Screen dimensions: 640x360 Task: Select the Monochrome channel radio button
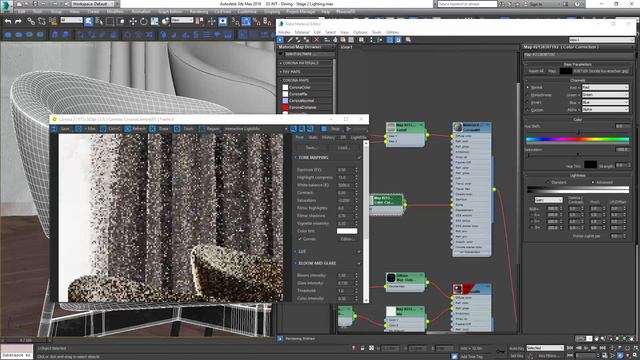click(x=527, y=95)
